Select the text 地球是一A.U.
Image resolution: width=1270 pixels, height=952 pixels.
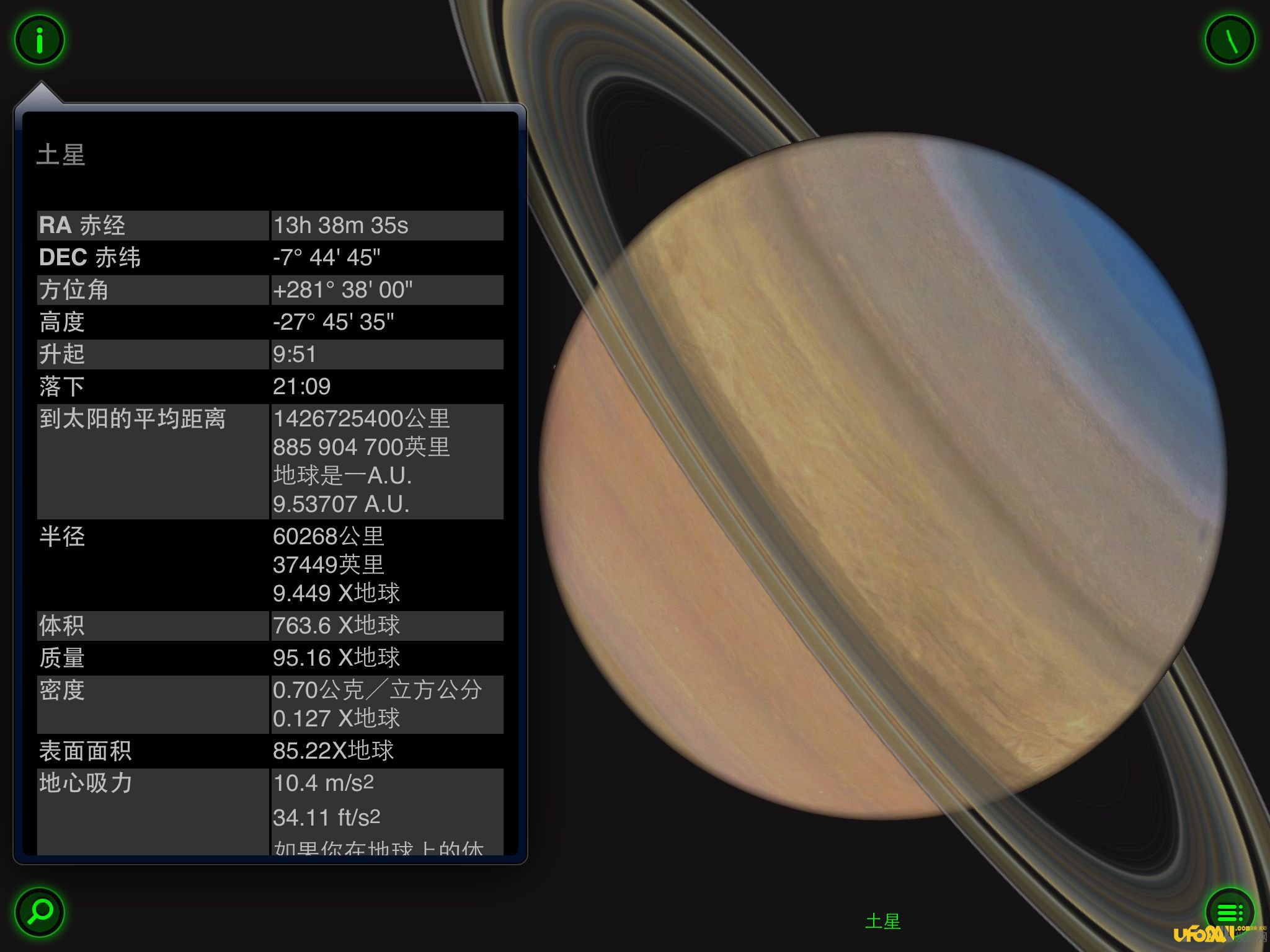pos(343,475)
